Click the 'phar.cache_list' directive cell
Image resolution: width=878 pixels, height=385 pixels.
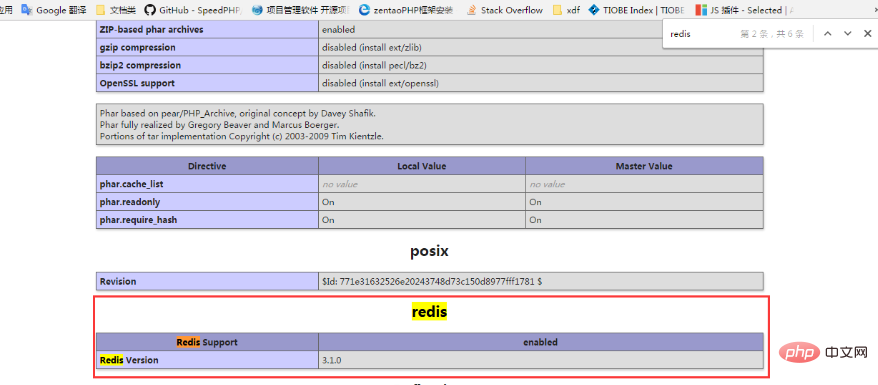tap(207, 184)
